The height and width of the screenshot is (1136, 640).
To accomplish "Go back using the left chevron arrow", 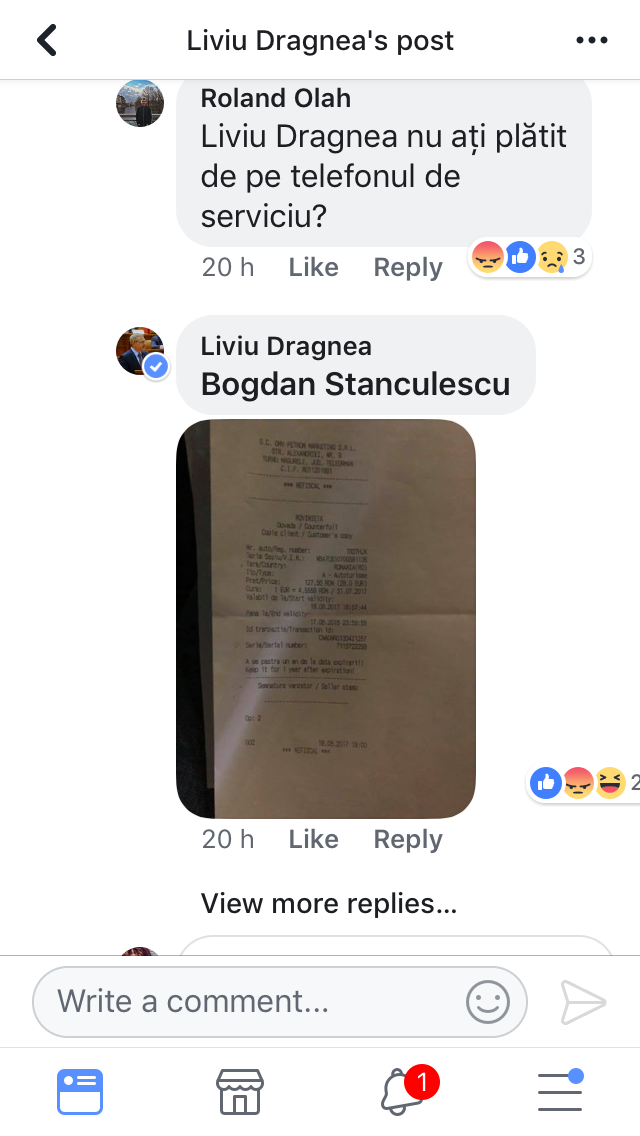I will click(47, 41).
